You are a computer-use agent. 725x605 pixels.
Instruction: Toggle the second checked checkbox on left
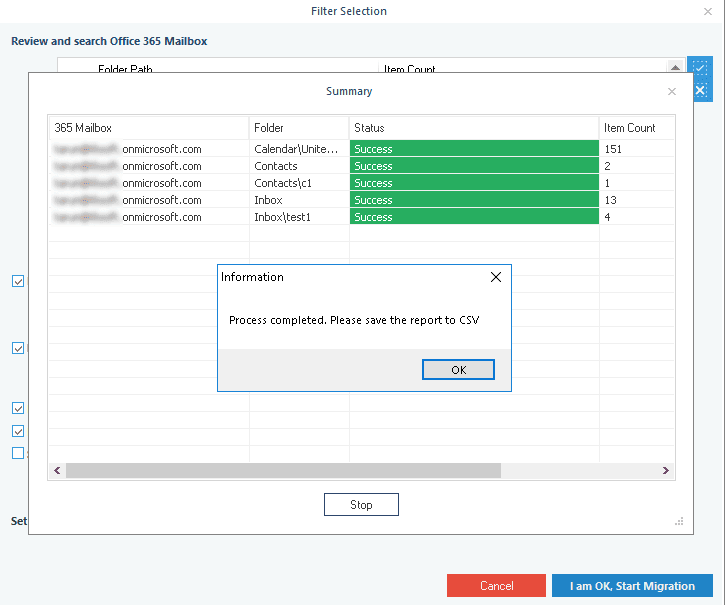(18, 348)
